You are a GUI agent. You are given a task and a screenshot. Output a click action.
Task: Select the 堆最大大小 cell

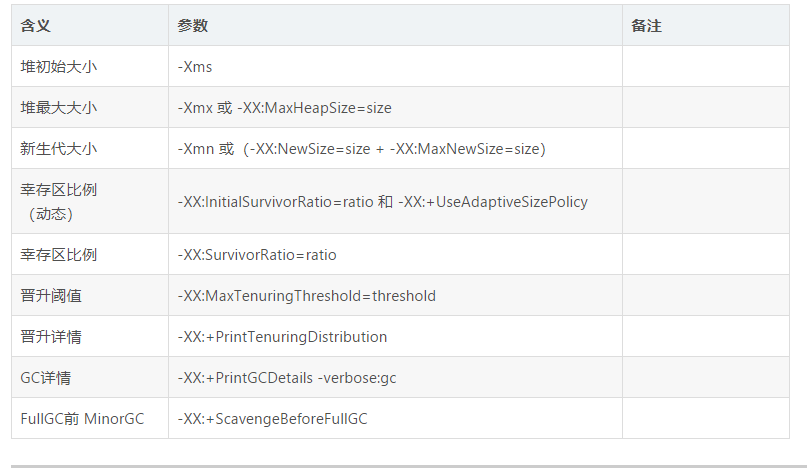(x=59, y=108)
